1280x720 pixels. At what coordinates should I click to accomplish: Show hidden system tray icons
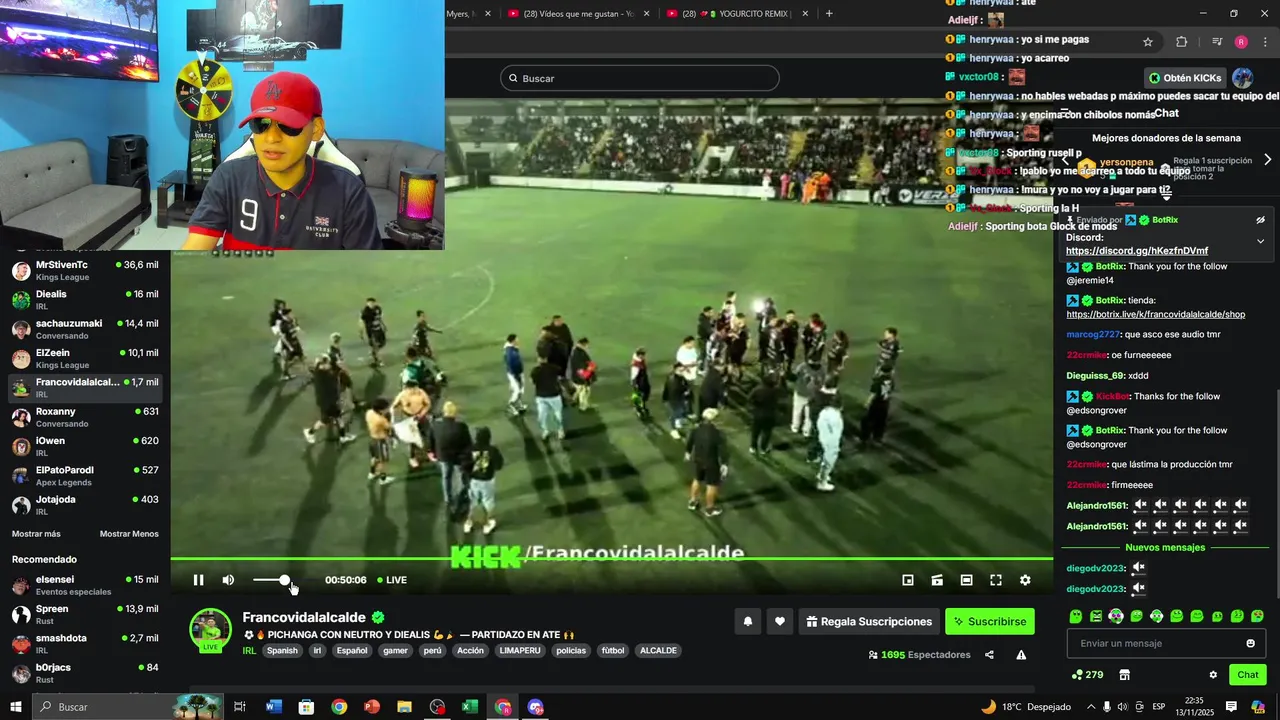[x=1091, y=707]
